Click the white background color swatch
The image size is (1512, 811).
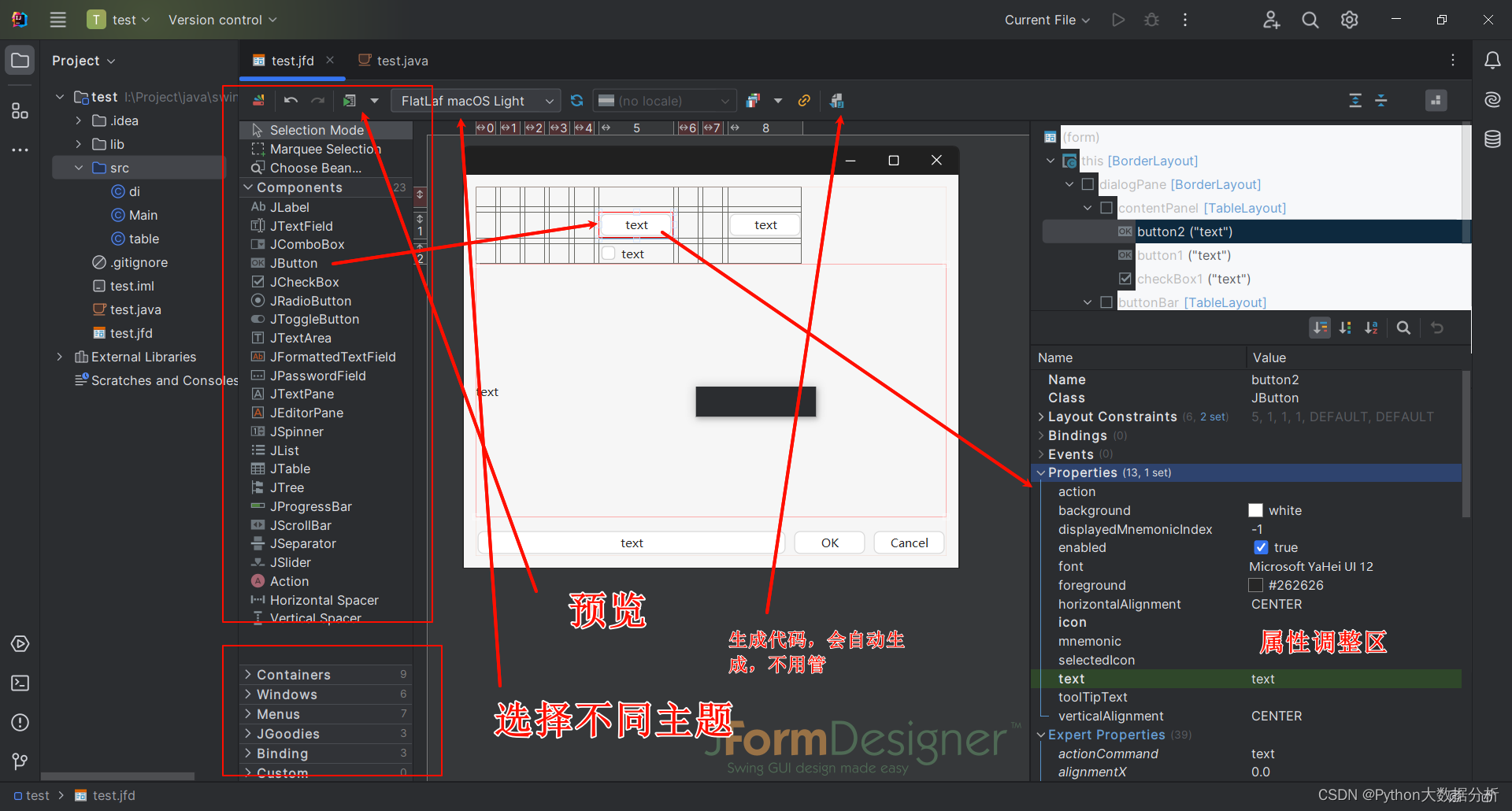(1255, 510)
